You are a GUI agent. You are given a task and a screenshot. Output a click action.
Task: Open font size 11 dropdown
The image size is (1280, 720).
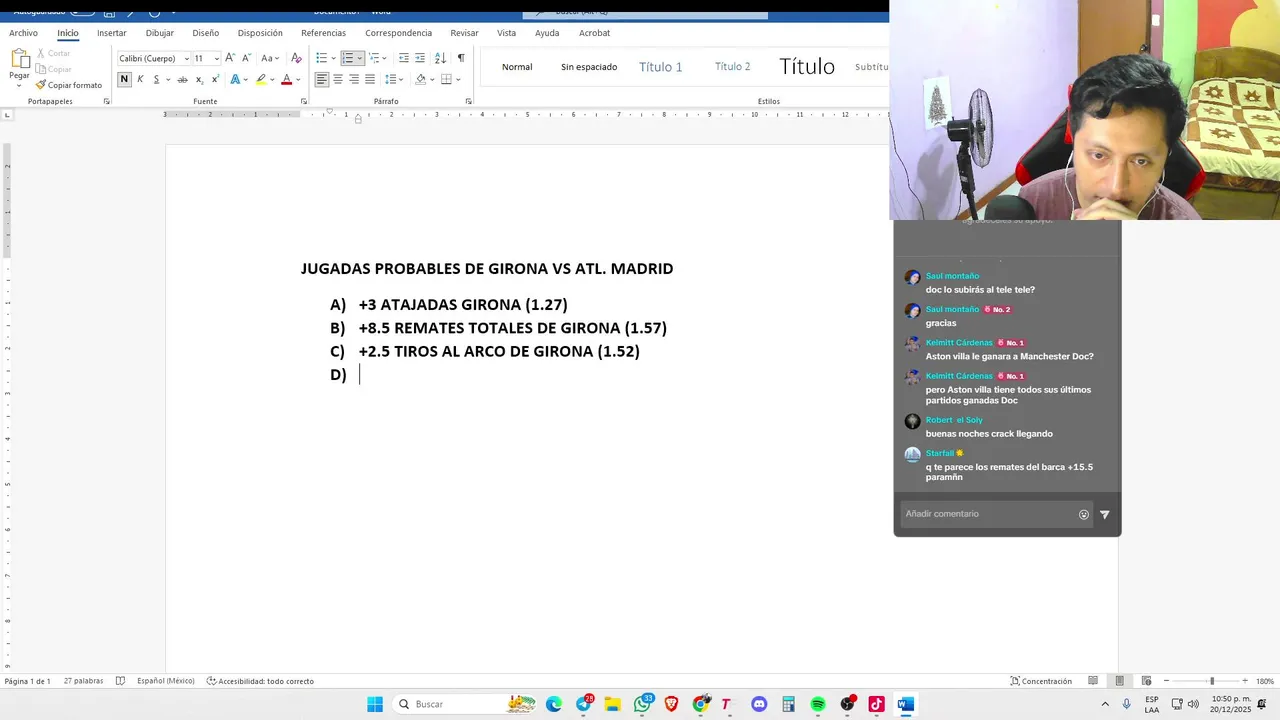pos(216,58)
